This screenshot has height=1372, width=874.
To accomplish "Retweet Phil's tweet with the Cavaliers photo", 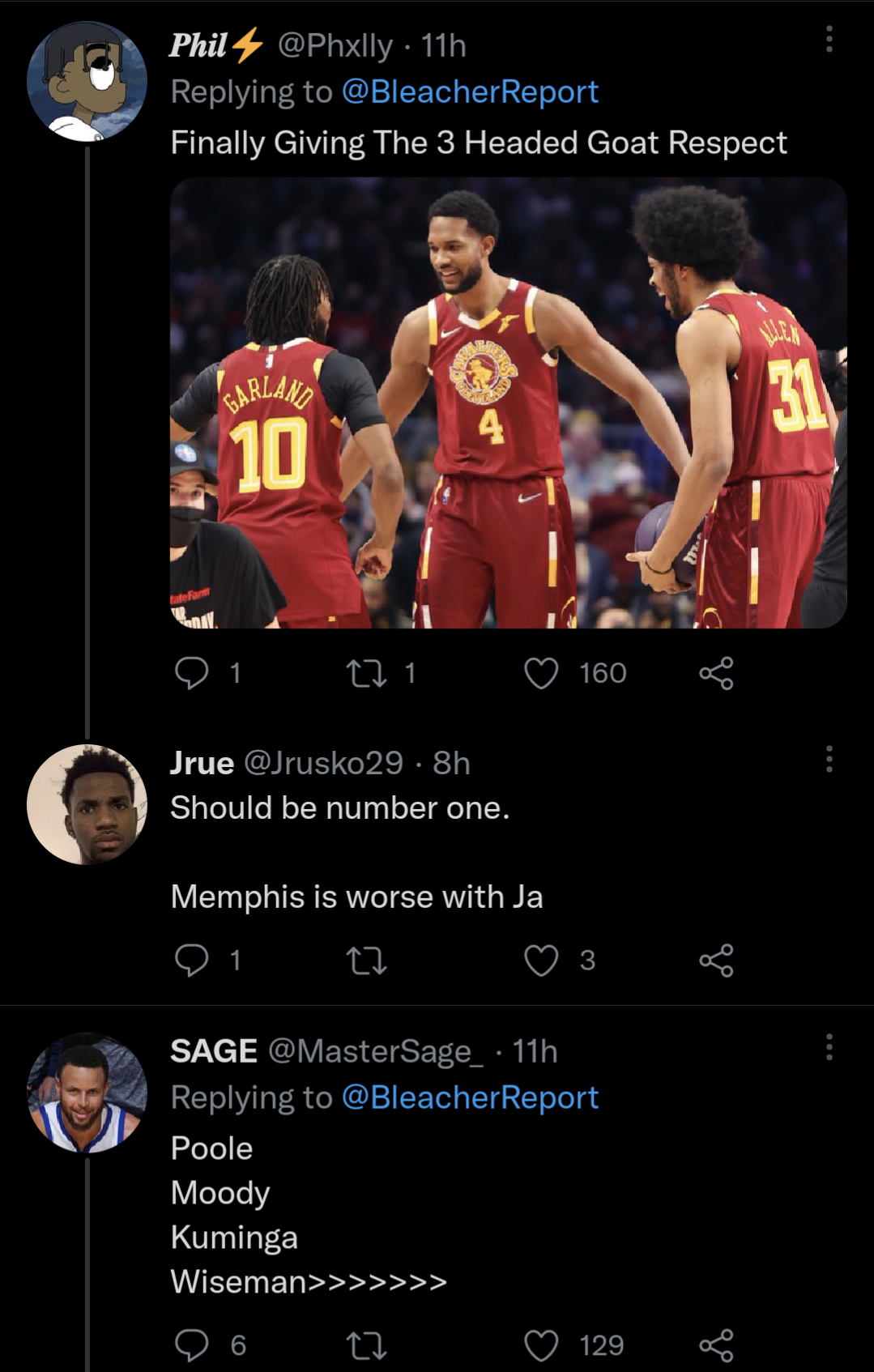I will [x=367, y=673].
